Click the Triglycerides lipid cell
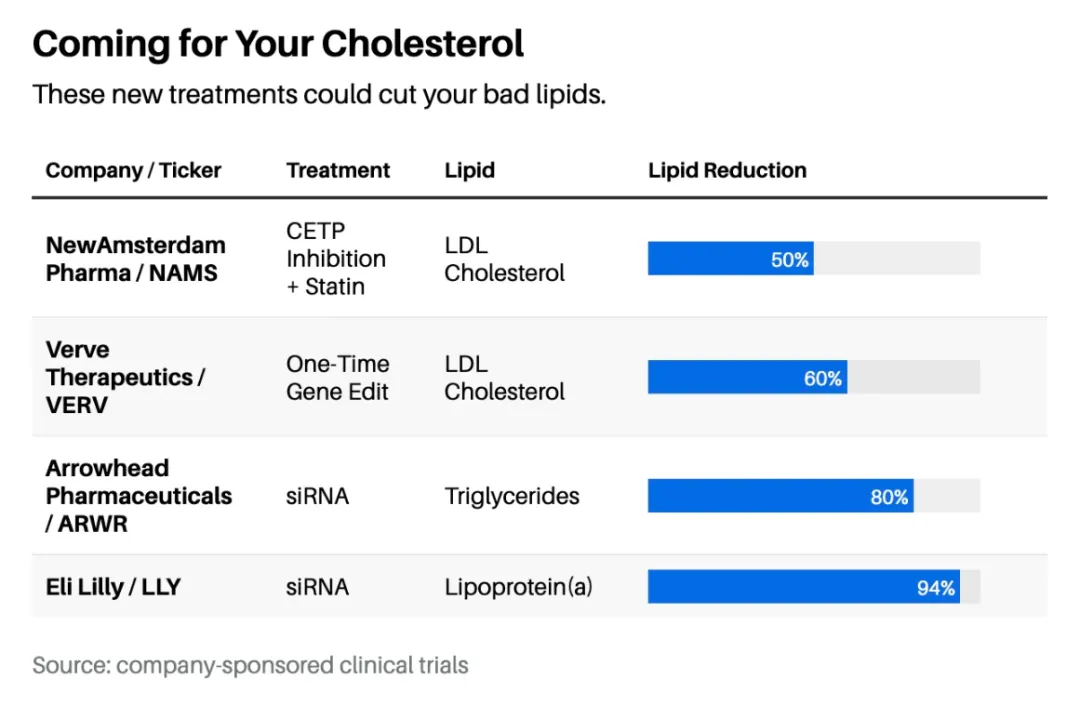This screenshot has height=706, width=1080. [x=511, y=496]
